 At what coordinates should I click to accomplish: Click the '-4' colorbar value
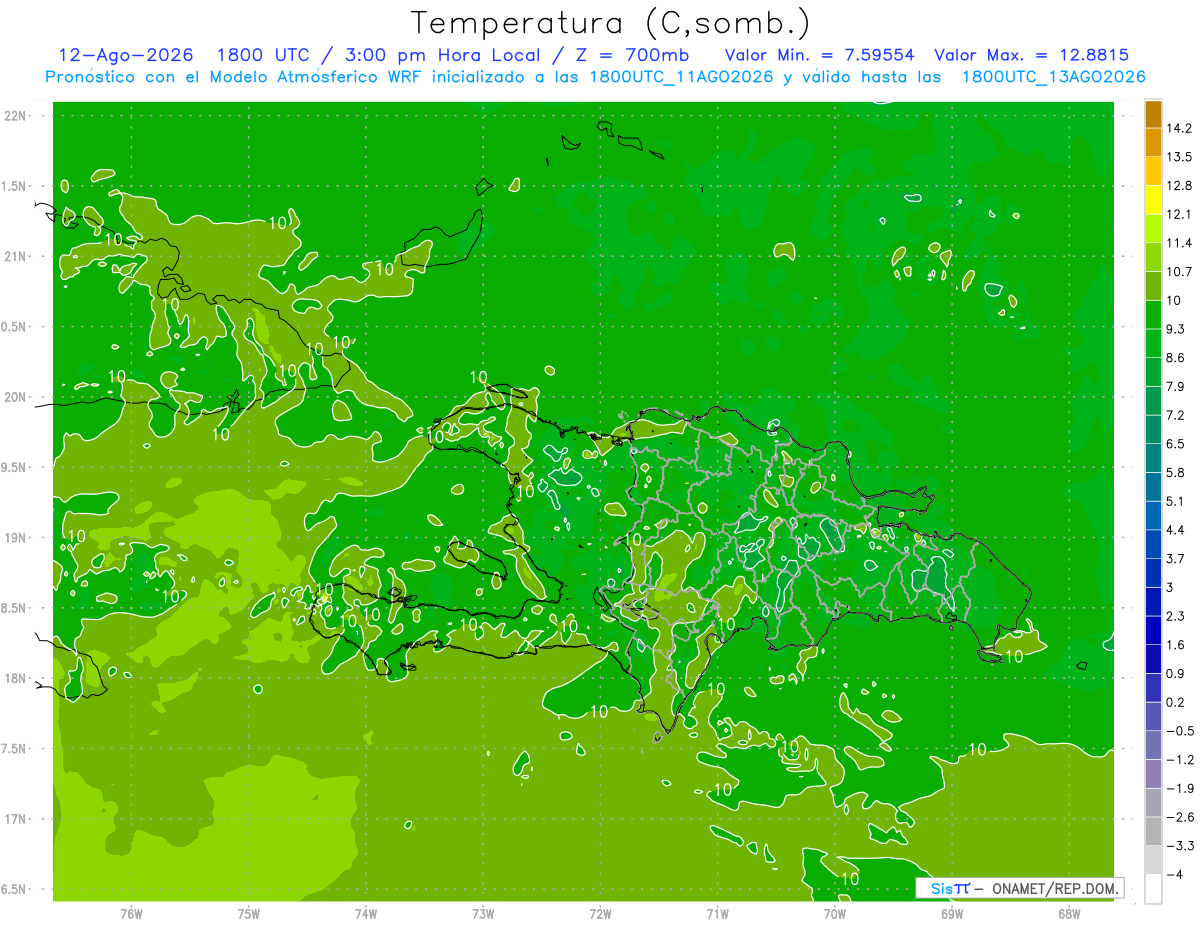pos(1176,875)
